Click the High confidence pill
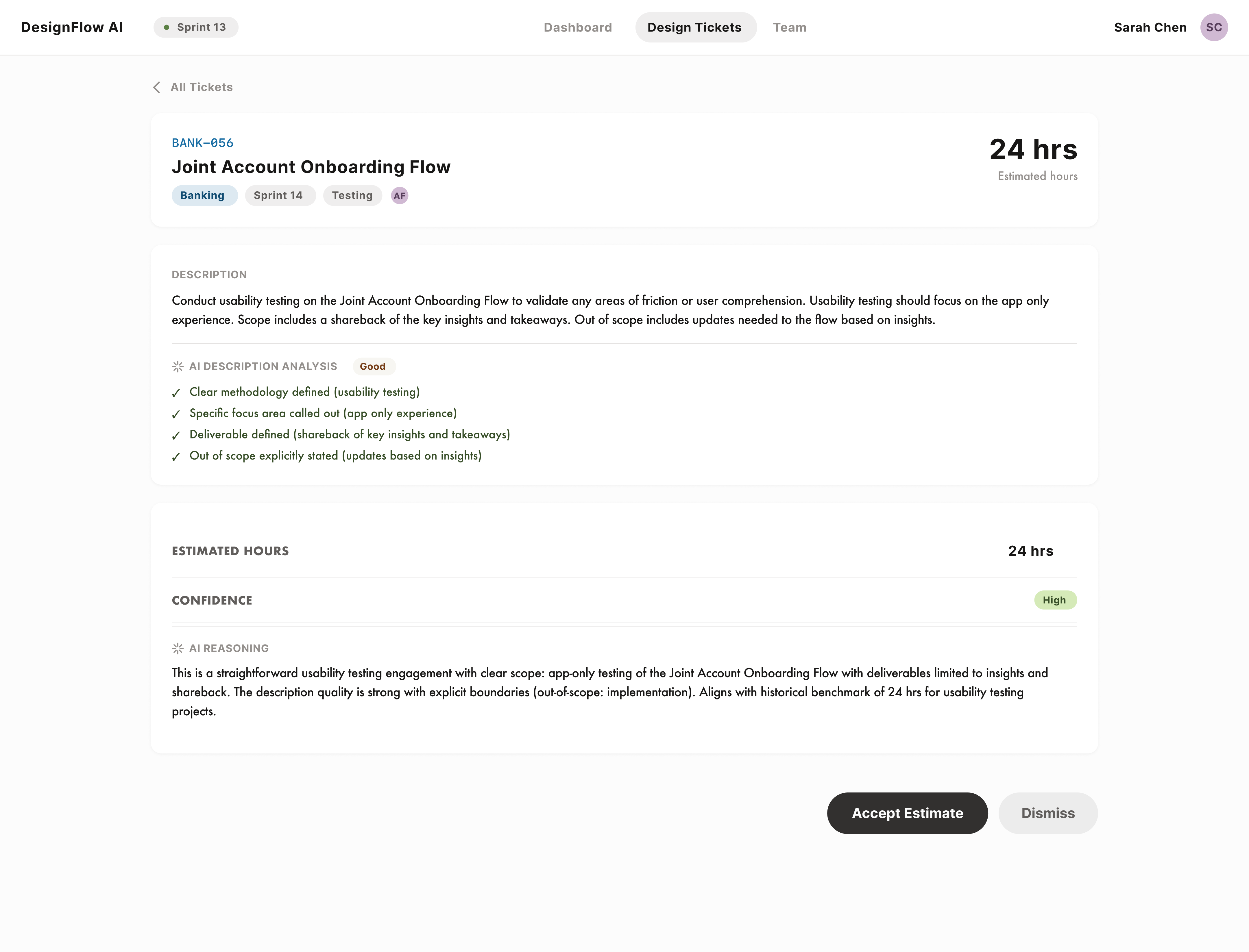 1055,600
